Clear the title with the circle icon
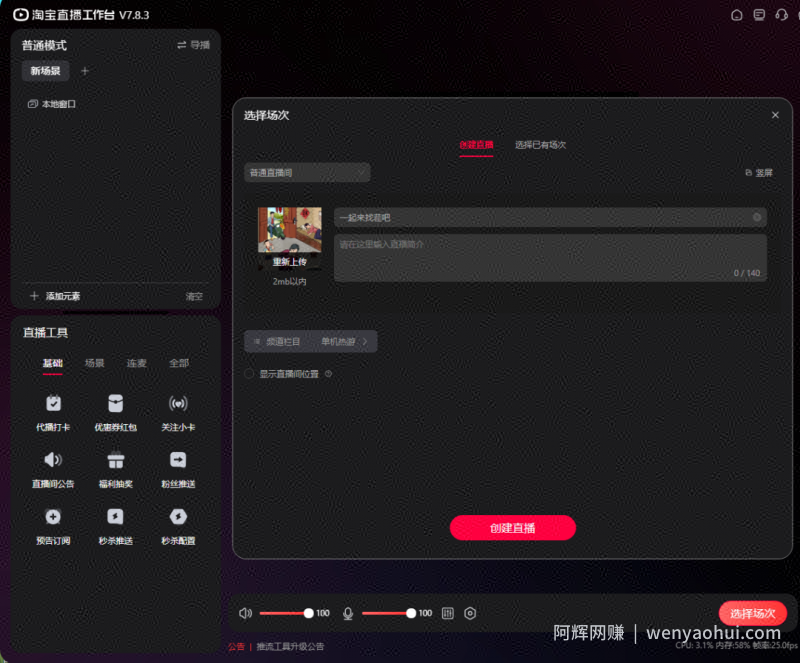 (x=757, y=217)
